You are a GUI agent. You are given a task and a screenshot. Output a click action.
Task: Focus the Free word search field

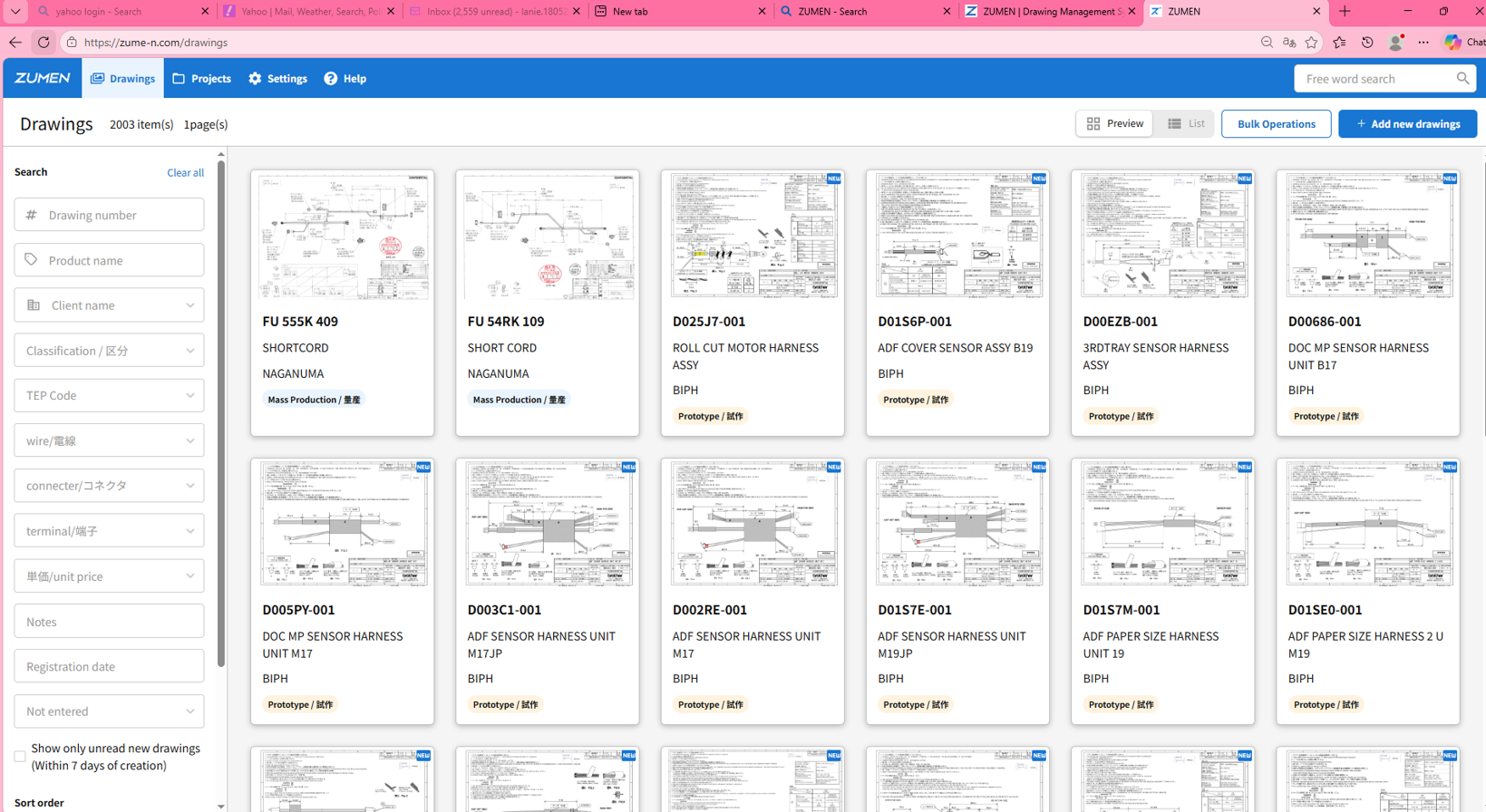pos(1384,79)
